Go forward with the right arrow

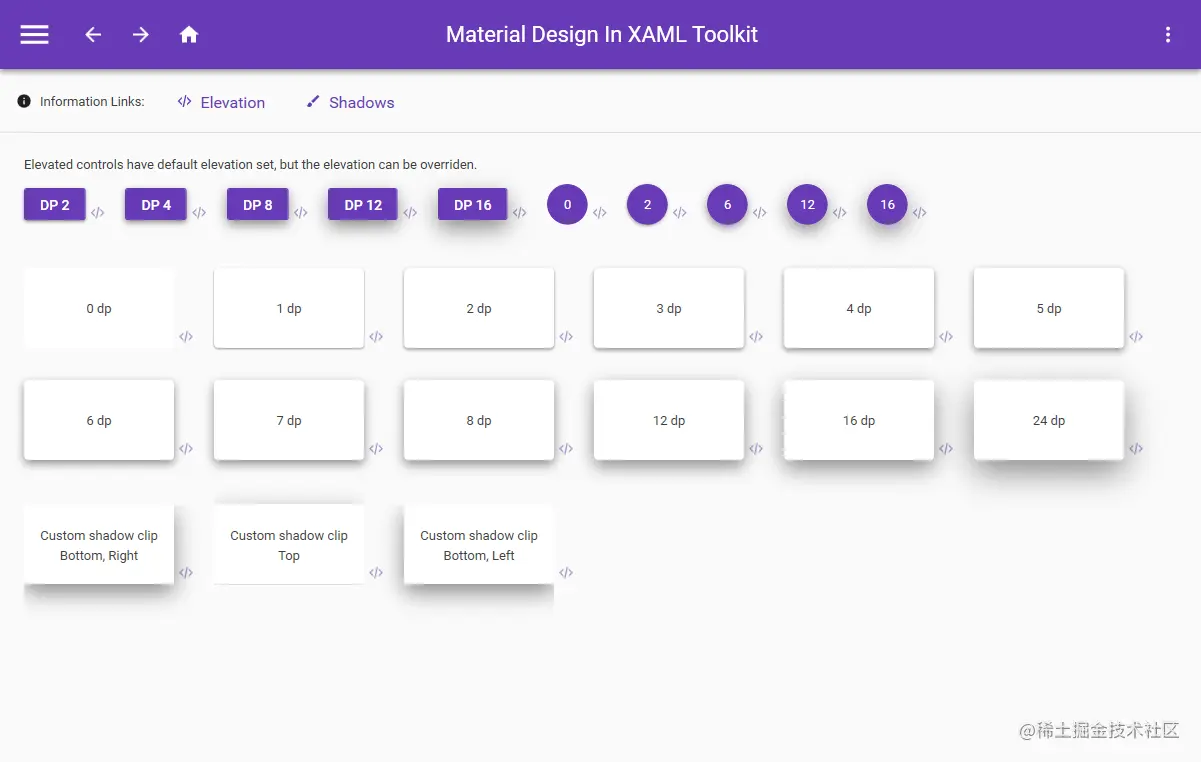[141, 35]
